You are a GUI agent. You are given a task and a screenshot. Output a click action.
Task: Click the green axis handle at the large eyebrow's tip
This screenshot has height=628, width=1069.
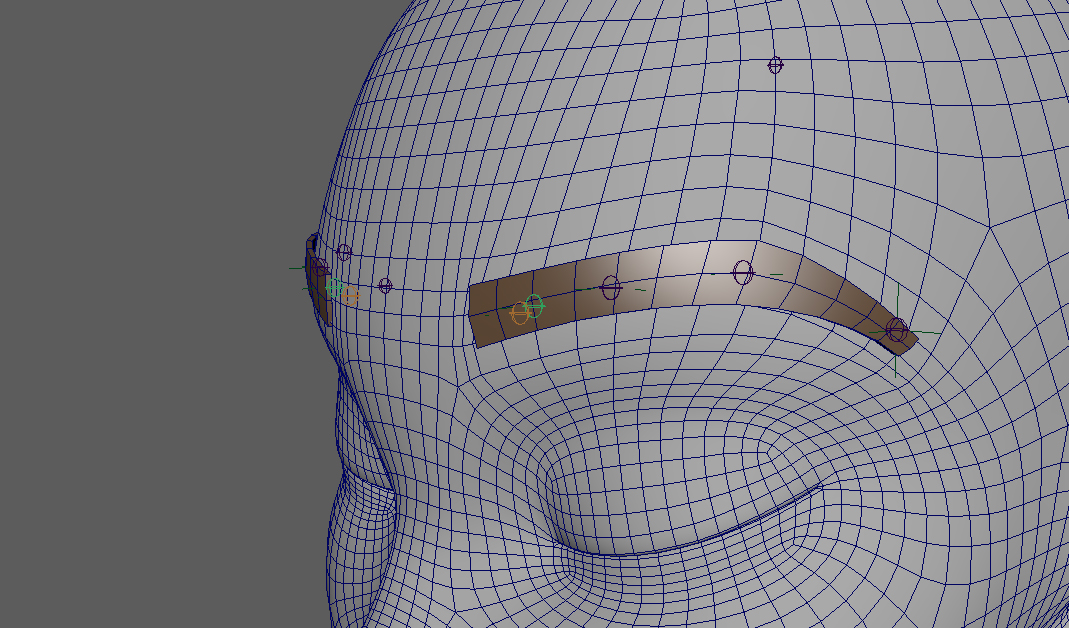pos(897,295)
